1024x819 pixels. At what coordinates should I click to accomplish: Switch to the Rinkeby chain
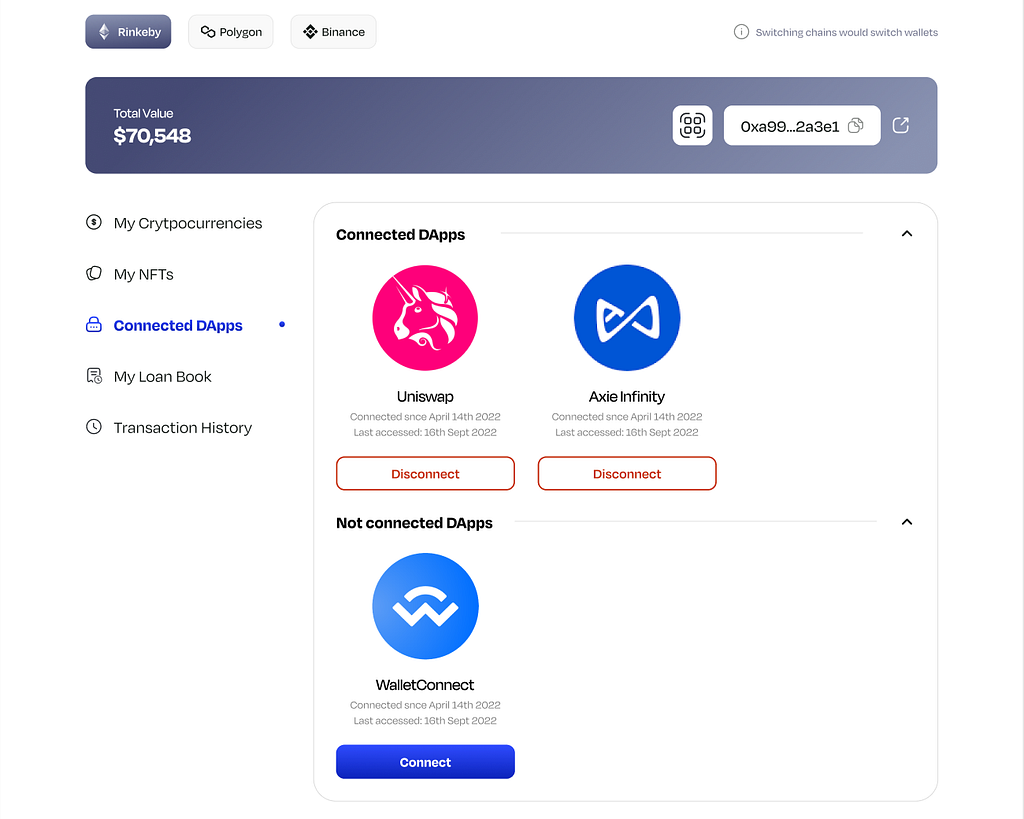[x=128, y=32]
